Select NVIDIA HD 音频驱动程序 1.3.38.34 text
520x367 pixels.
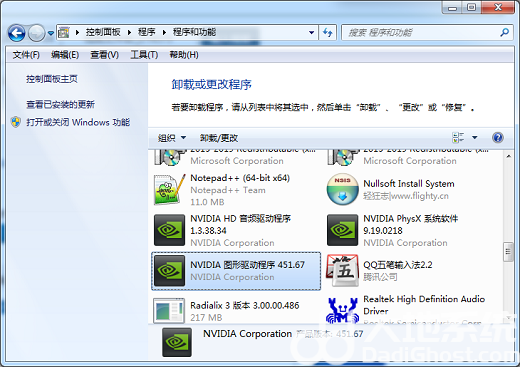tap(240, 225)
